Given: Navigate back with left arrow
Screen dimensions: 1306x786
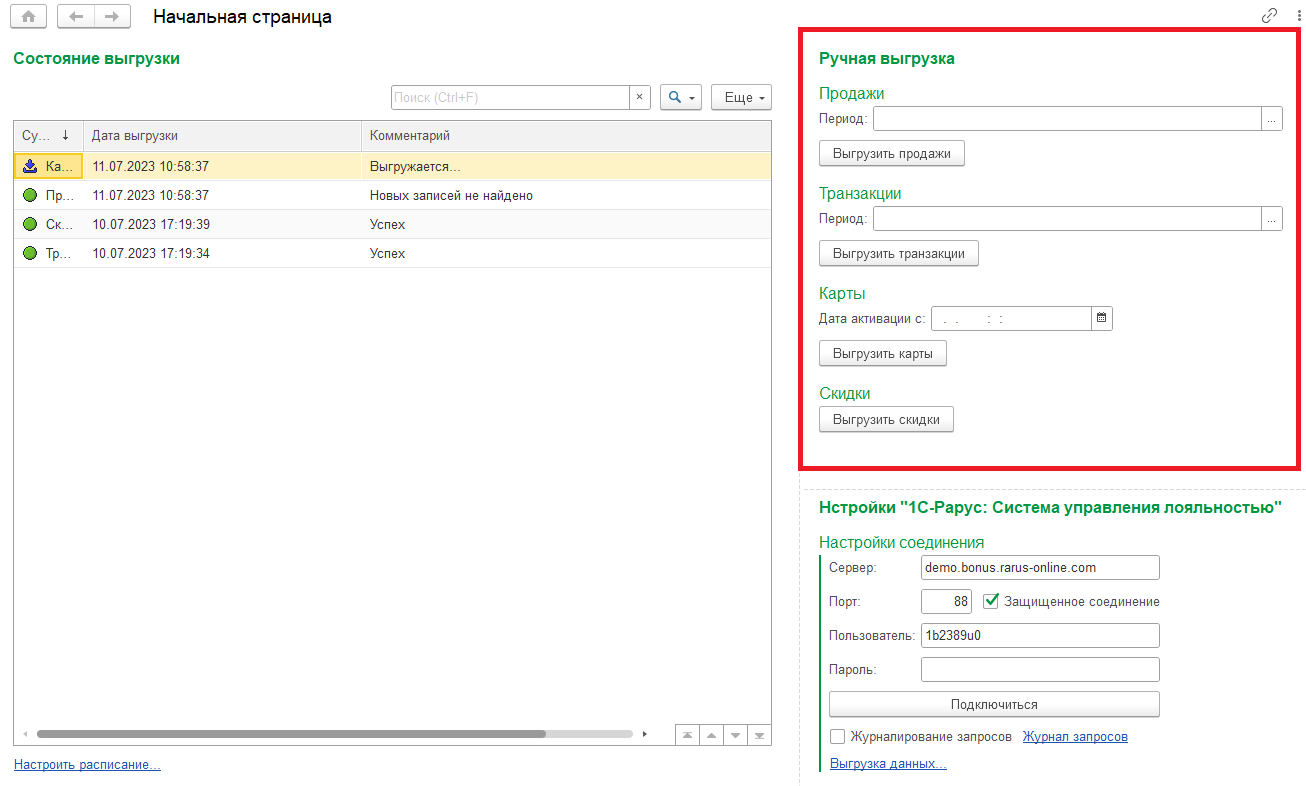Looking at the screenshot, I should tap(76, 17).
